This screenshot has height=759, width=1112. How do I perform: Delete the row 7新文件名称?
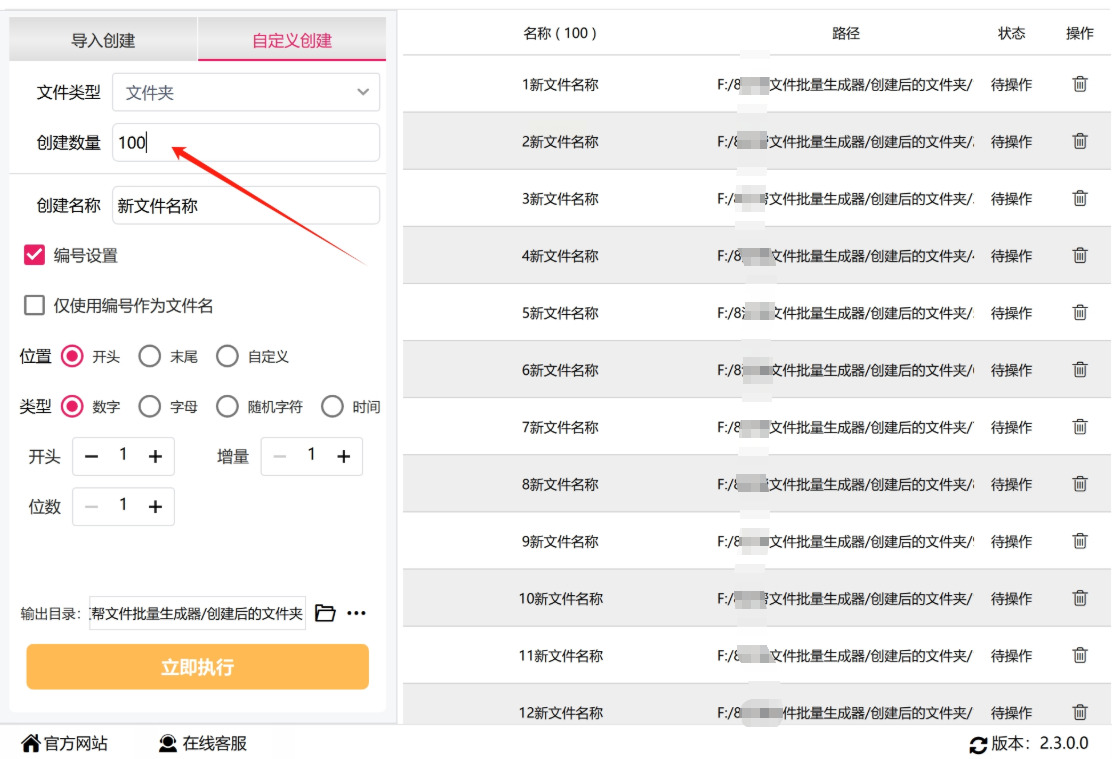(1079, 427)
